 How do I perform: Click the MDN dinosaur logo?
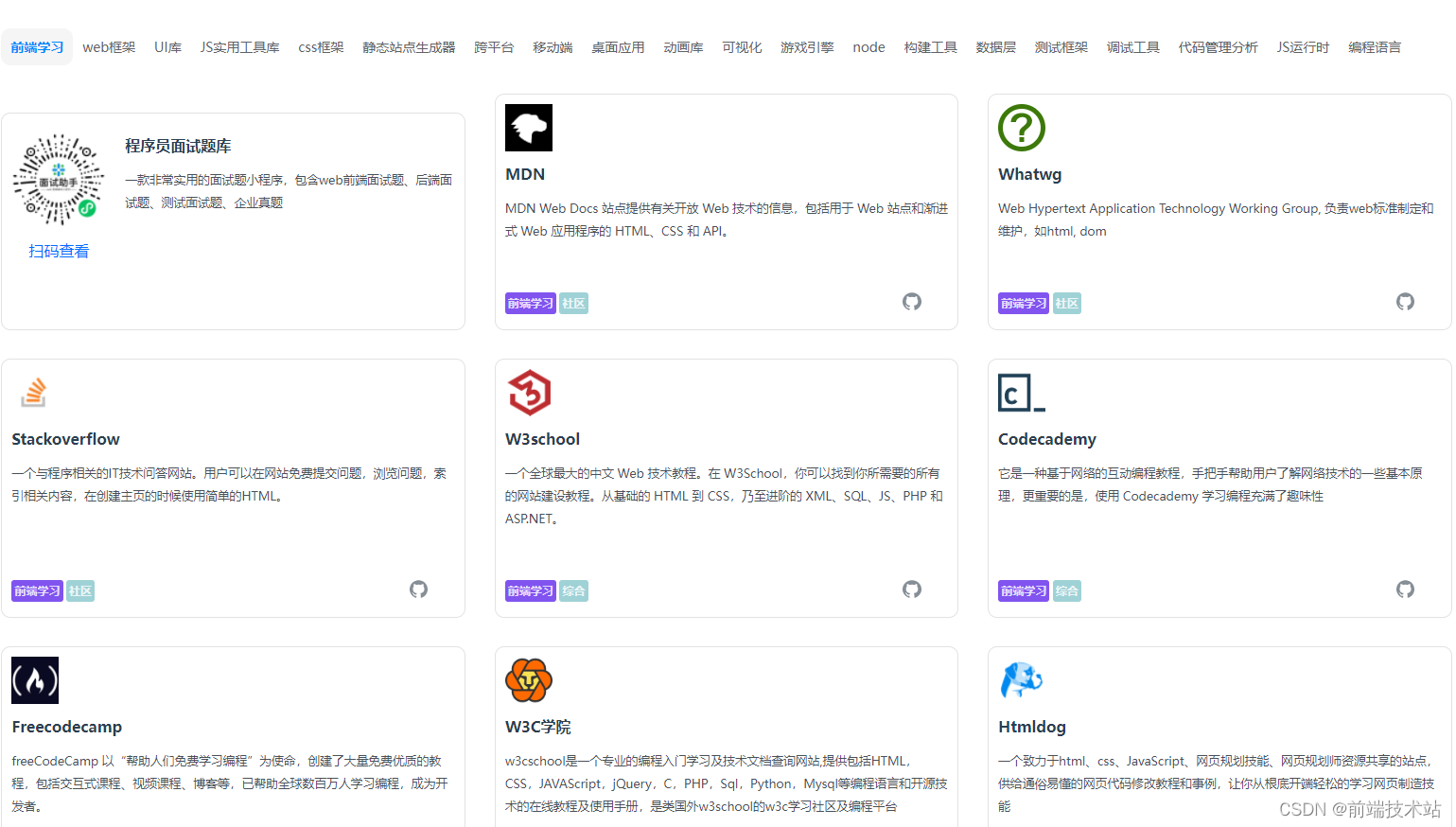click(x=529, y=128)
